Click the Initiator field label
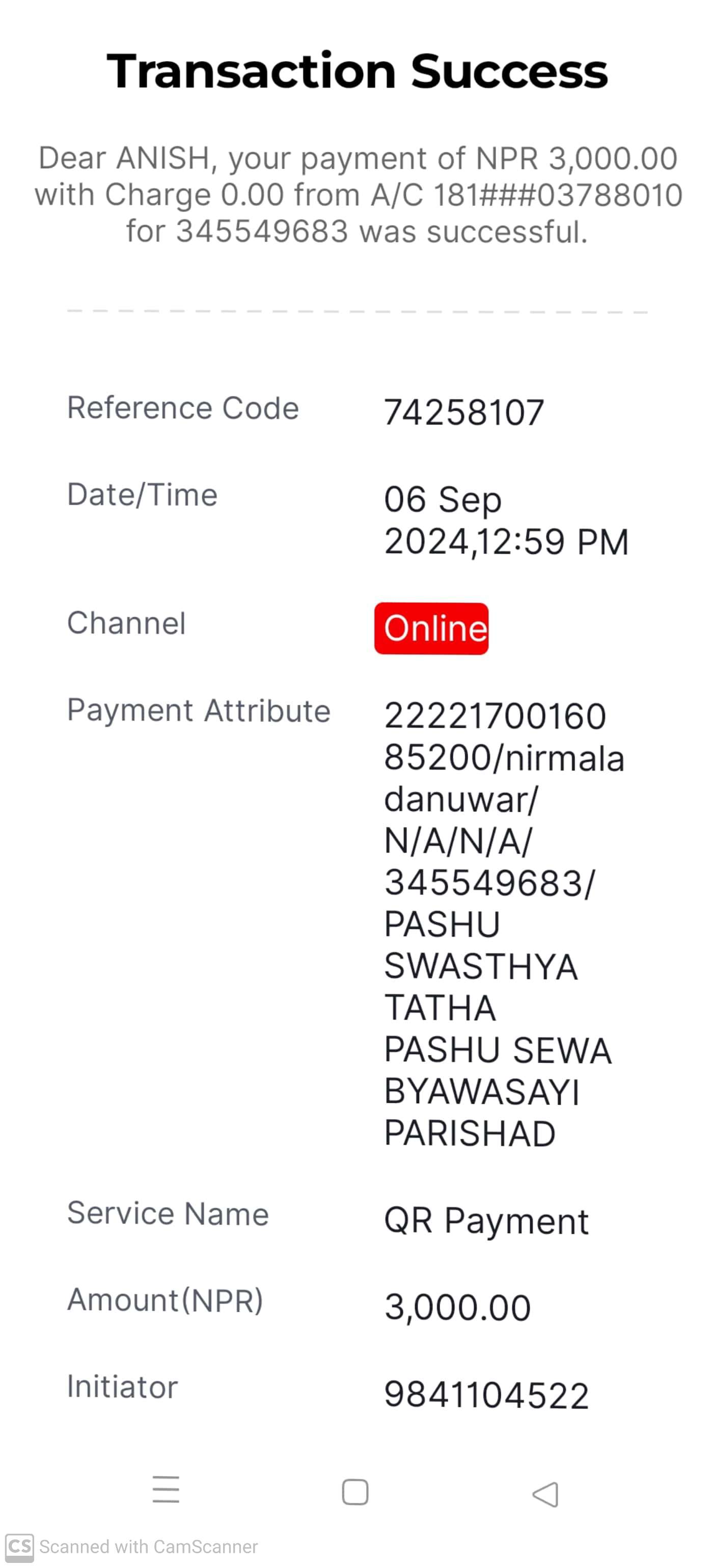Viewport: 711px width, 1568px height. 122,1387
